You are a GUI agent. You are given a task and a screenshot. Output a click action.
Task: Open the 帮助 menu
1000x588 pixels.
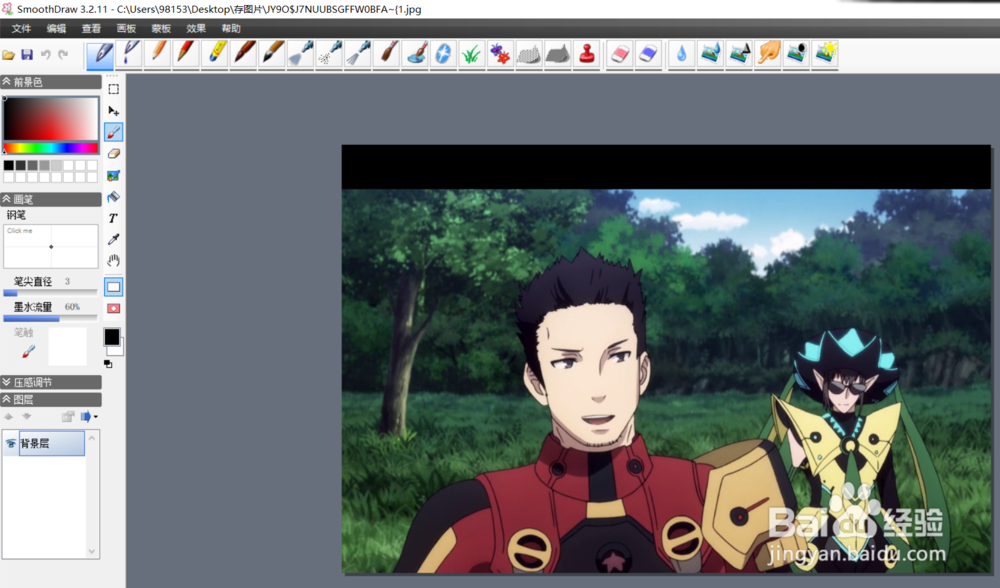(x=231, y=29)
